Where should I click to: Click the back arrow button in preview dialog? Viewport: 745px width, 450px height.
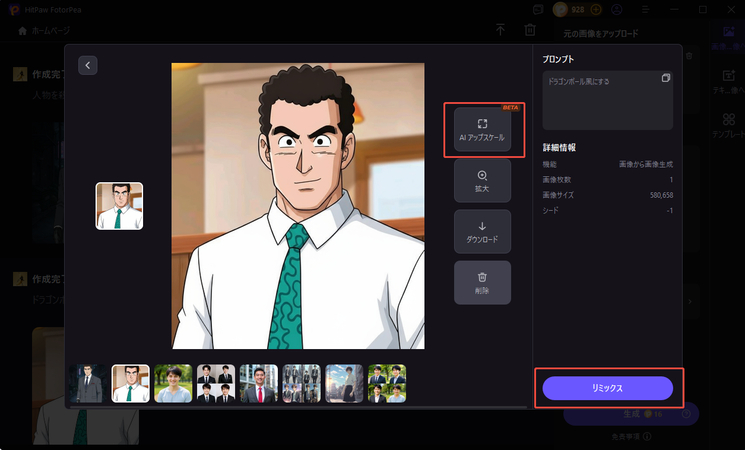point(87,65)
